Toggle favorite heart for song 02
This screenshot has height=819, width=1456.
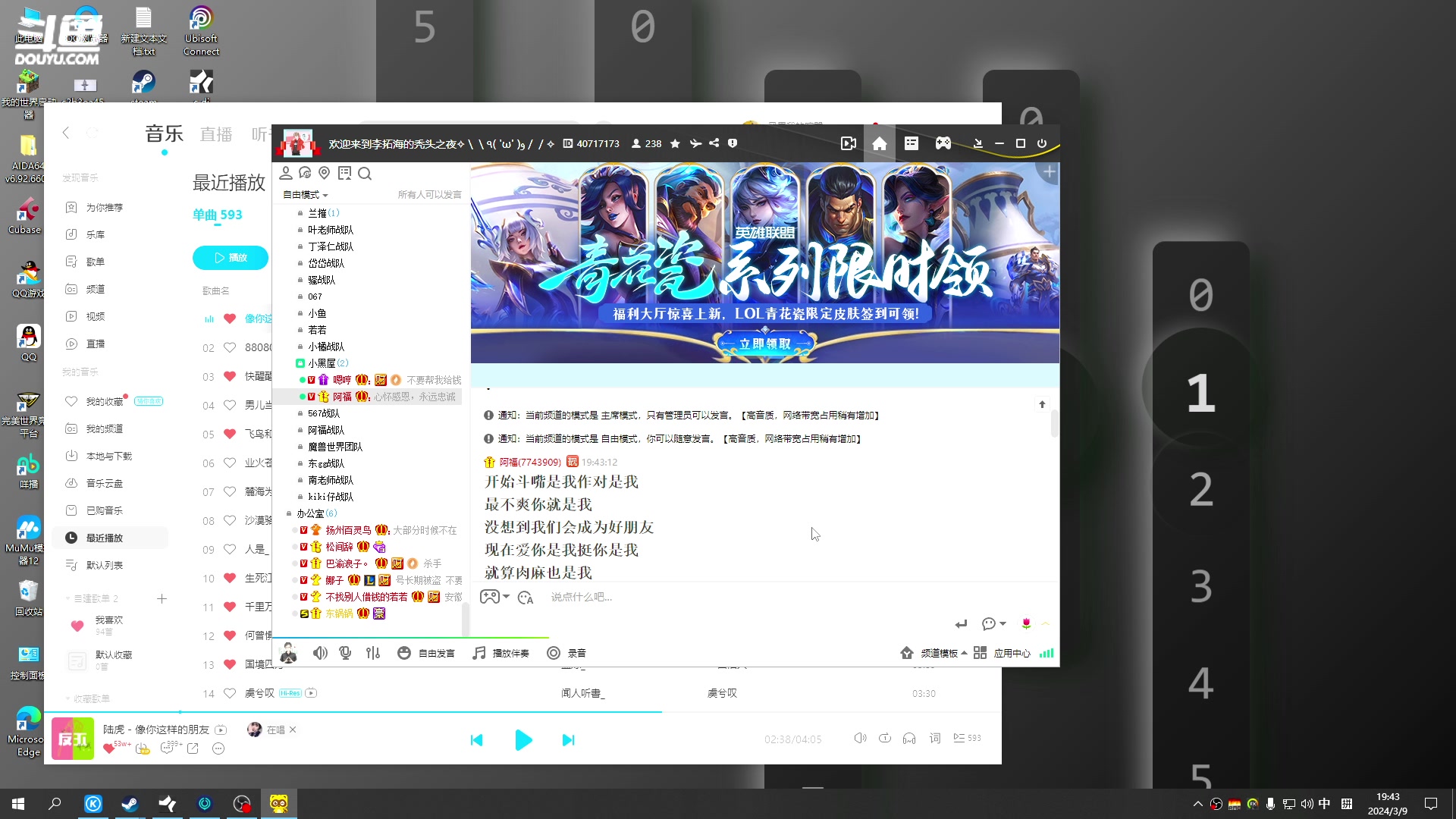click(x=229, y=347)
